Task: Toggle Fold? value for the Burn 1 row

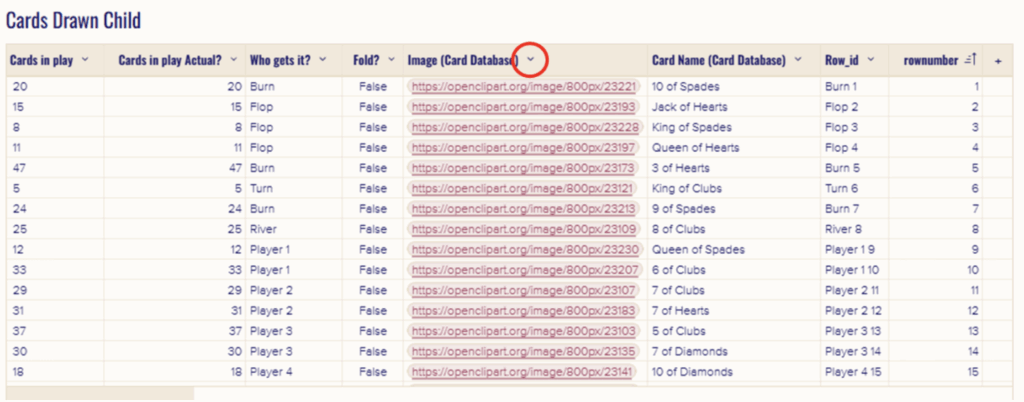Action: click(372, 87)
